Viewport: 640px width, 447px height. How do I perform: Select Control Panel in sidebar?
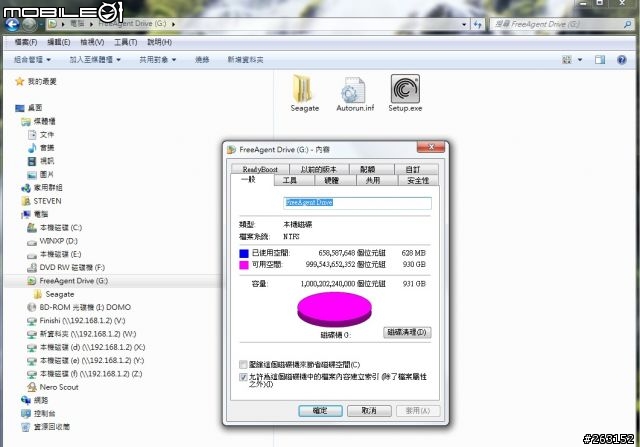coord(38,414)
